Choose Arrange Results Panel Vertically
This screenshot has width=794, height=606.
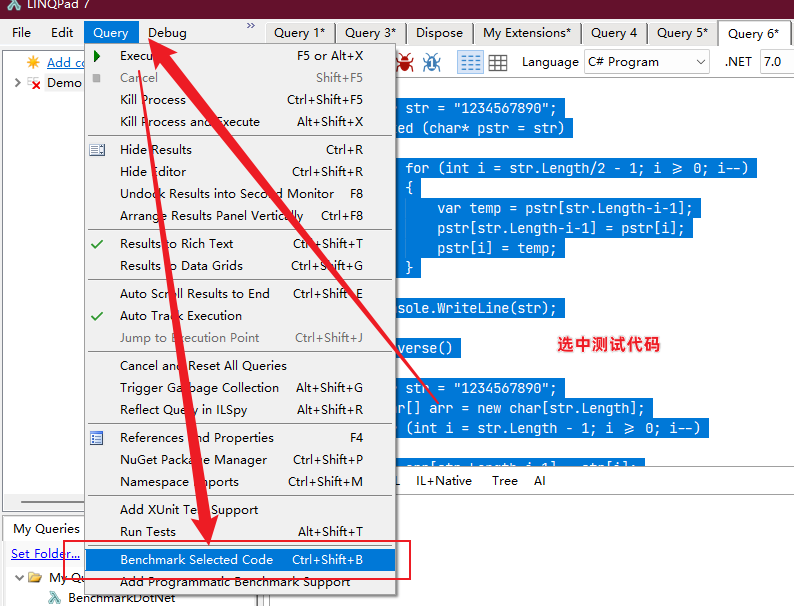[x=241, y=216]
